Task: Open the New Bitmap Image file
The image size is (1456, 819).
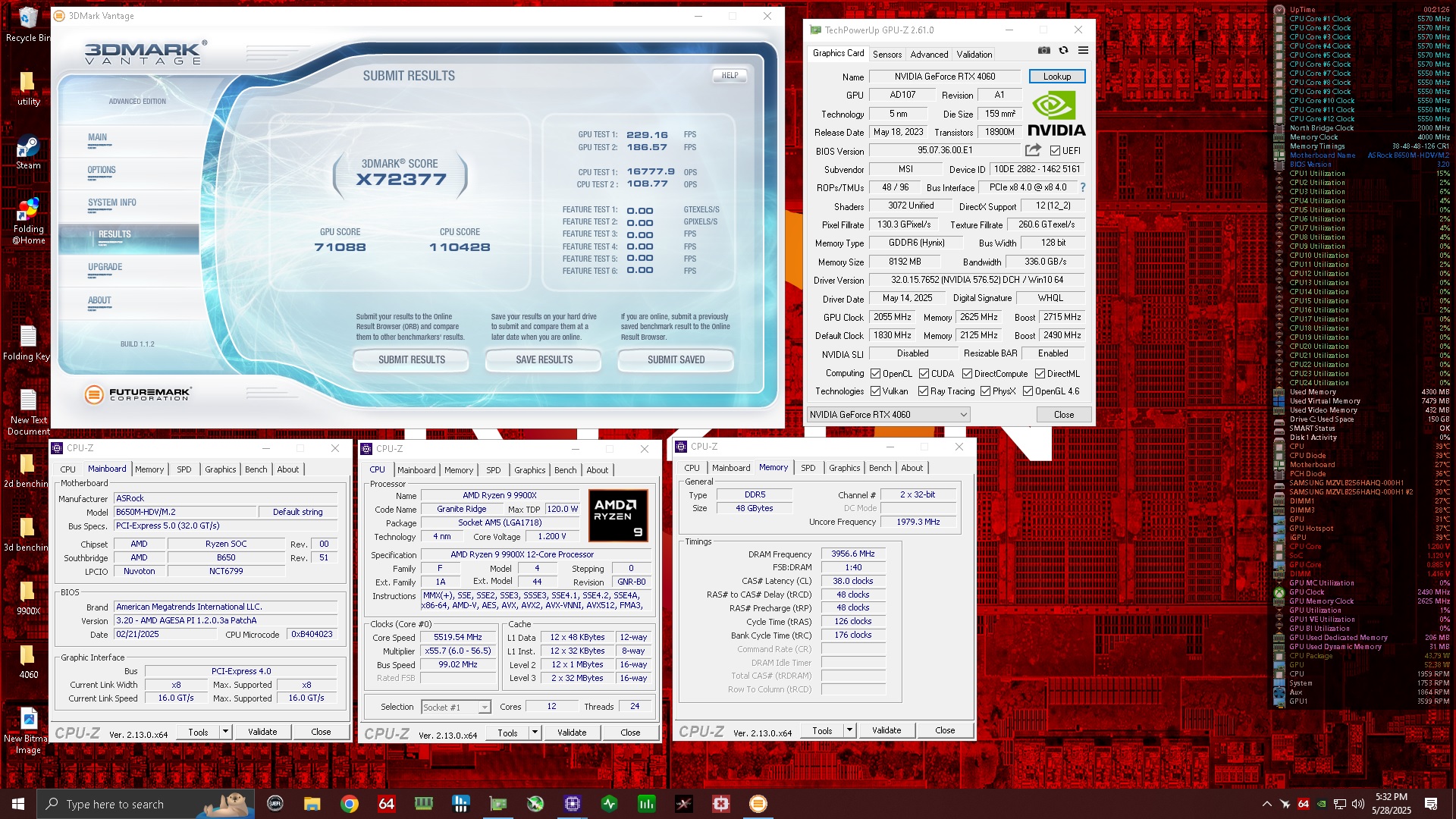Action: [x=28, y=730]
